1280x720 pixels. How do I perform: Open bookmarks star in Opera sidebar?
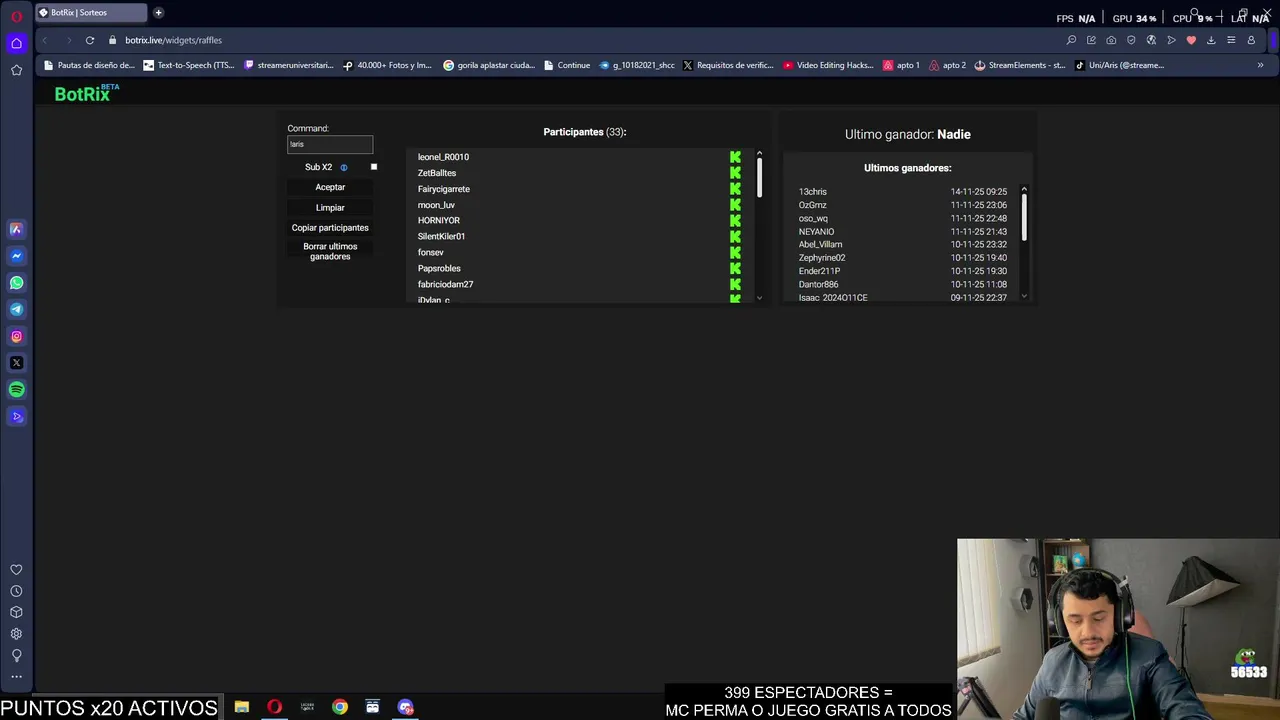[16, 70]
